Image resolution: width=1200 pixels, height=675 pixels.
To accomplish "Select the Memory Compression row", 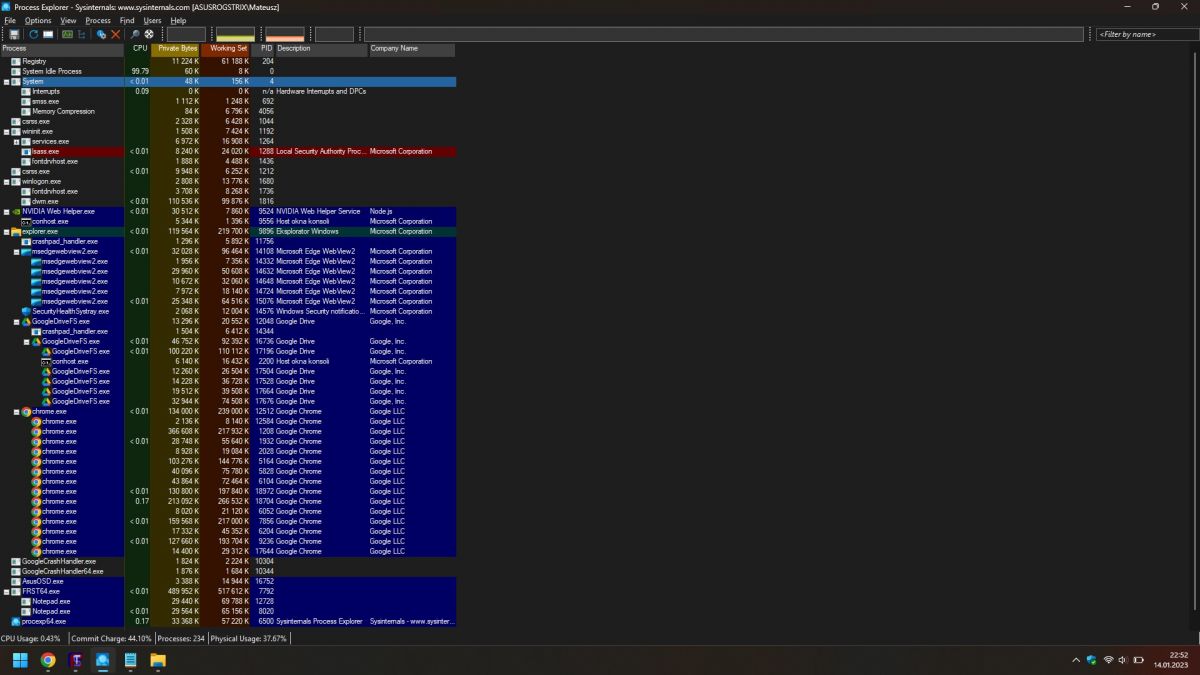I will (x=228, y=111).
